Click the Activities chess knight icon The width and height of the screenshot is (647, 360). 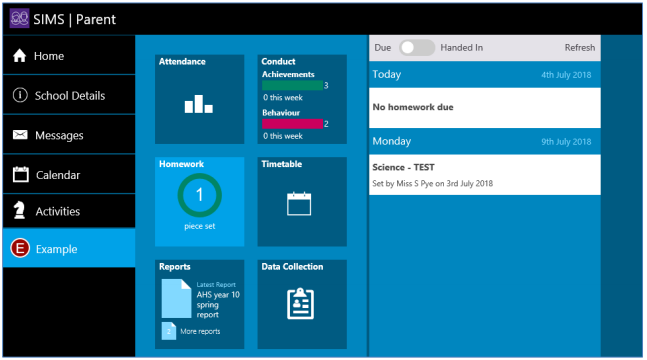point(19,210)
